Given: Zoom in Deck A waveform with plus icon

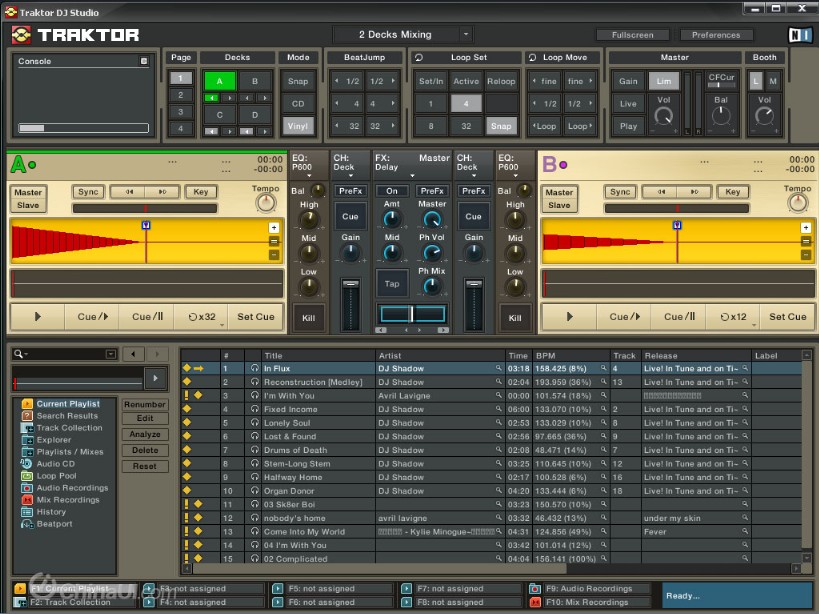Looking at the screenshot, I should pos(274,228).
